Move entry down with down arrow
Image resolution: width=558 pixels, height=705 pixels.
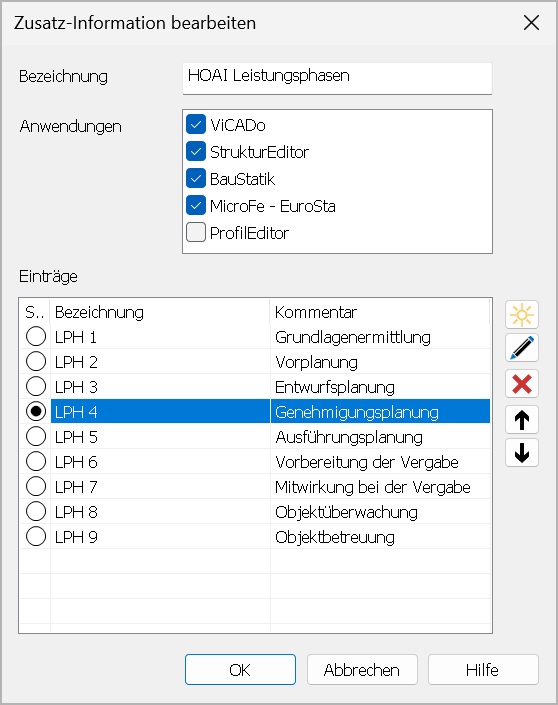click(522, 453)
